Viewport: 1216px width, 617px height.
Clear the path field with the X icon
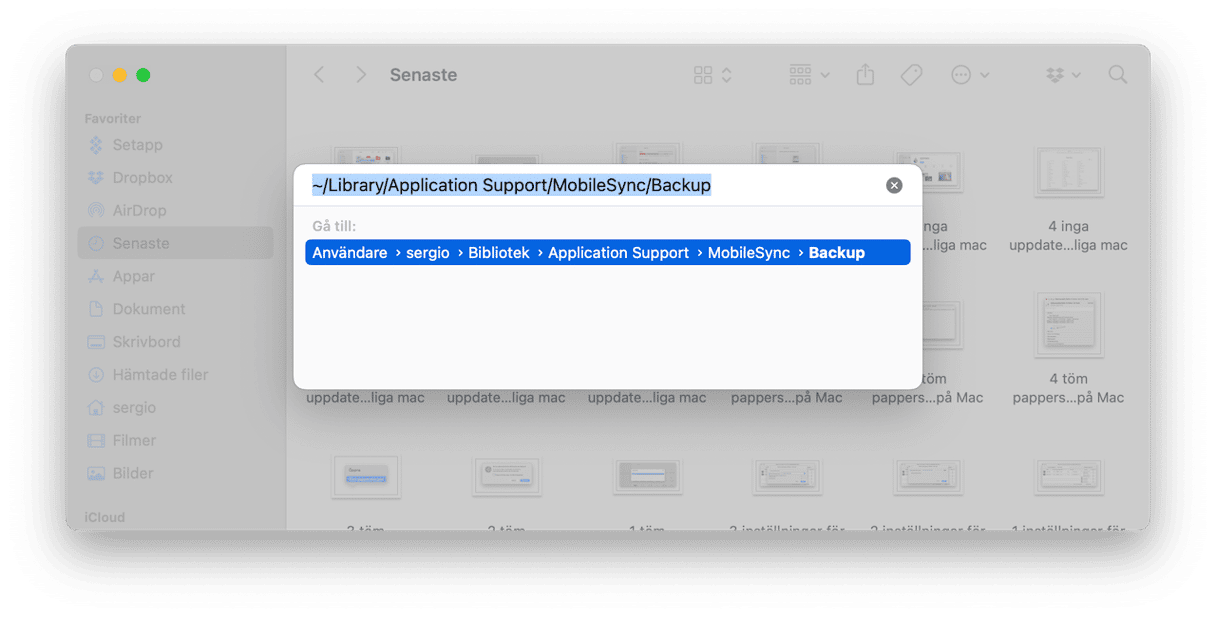pos(894,185)
